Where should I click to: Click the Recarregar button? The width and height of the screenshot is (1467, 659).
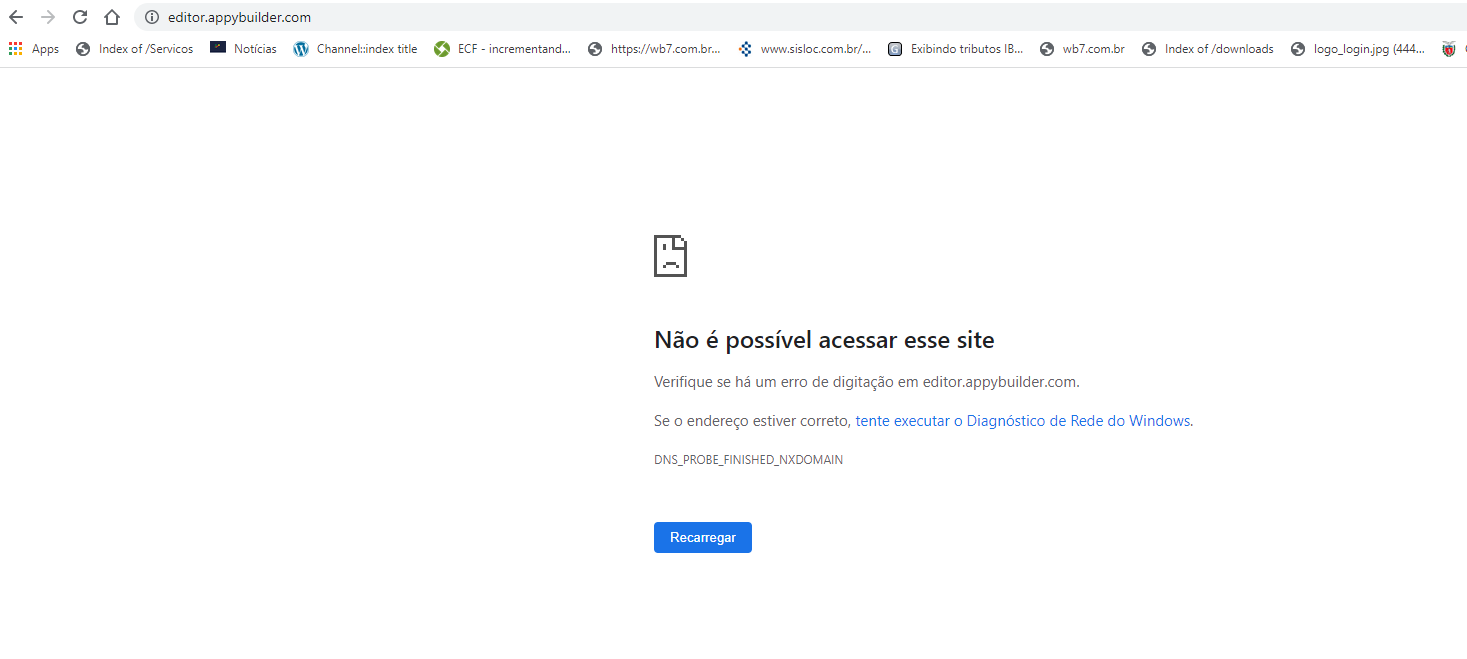703,537
